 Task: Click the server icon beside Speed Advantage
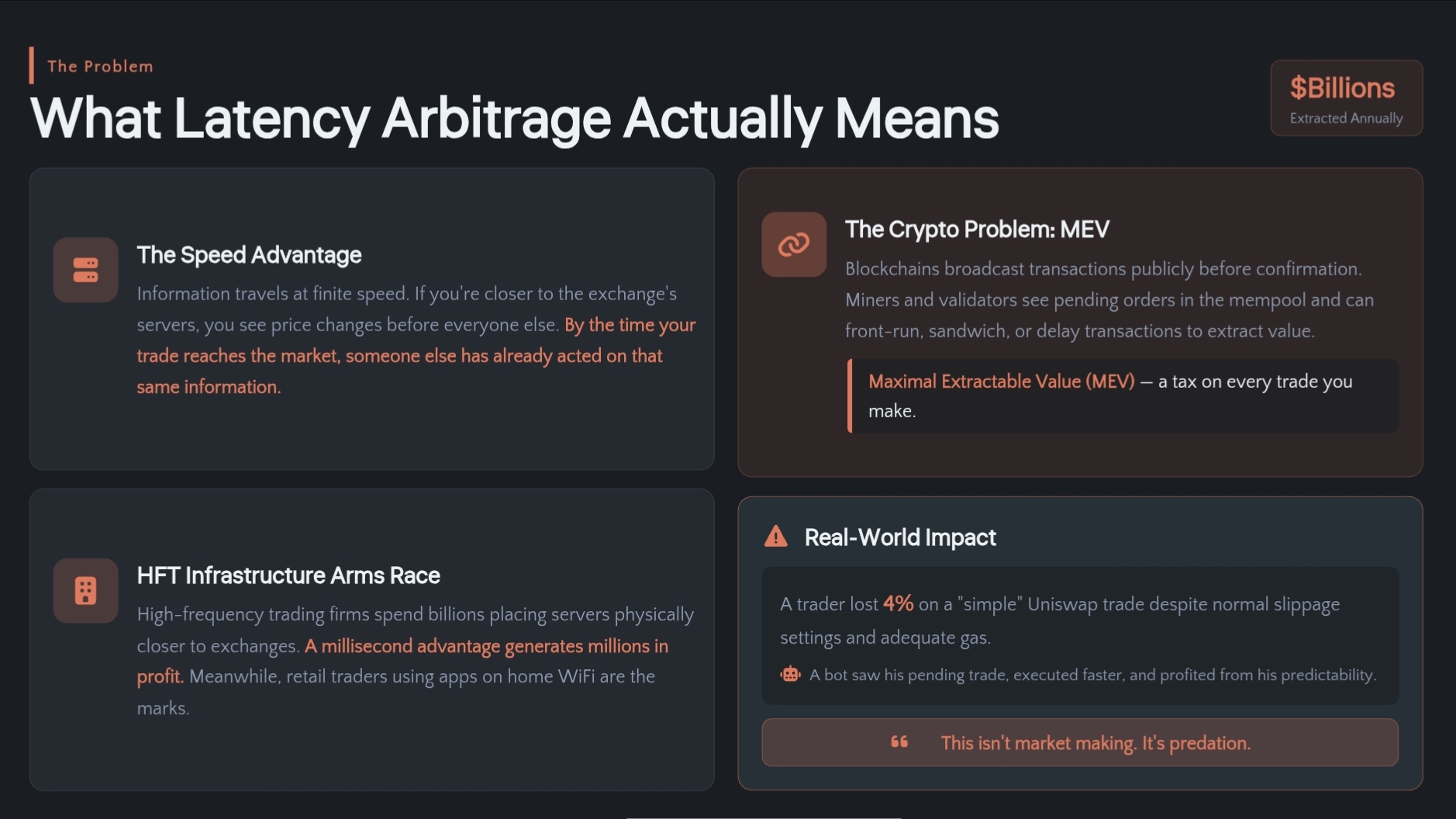(x=85, y=270)
